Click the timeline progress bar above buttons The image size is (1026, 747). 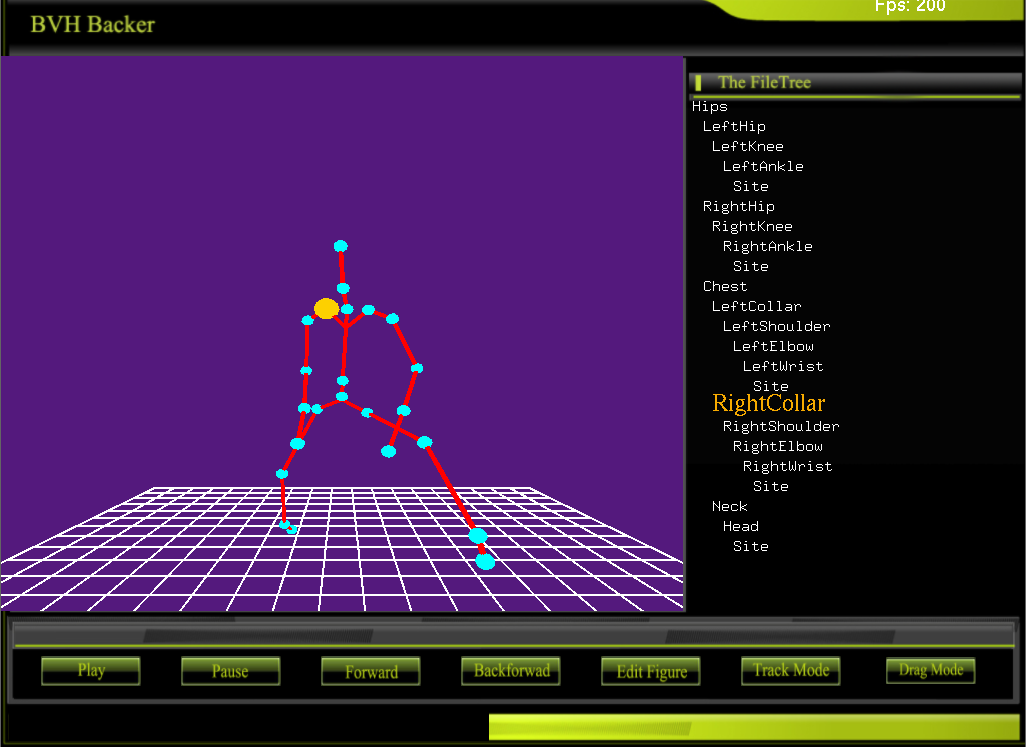point(512,636)
